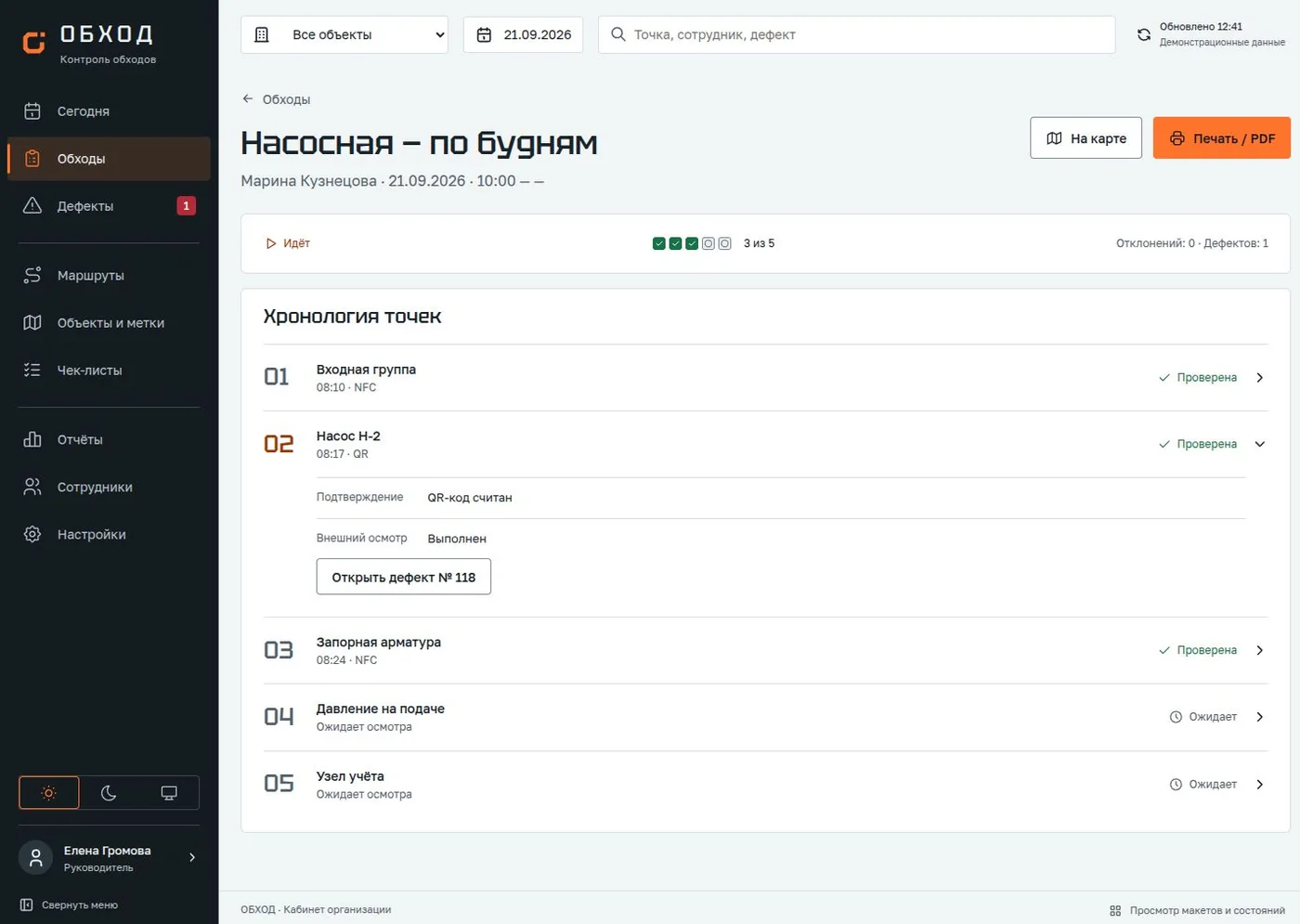Open Сотрудники in sidebar
The image size is (1300, 924).
point(109,488)
